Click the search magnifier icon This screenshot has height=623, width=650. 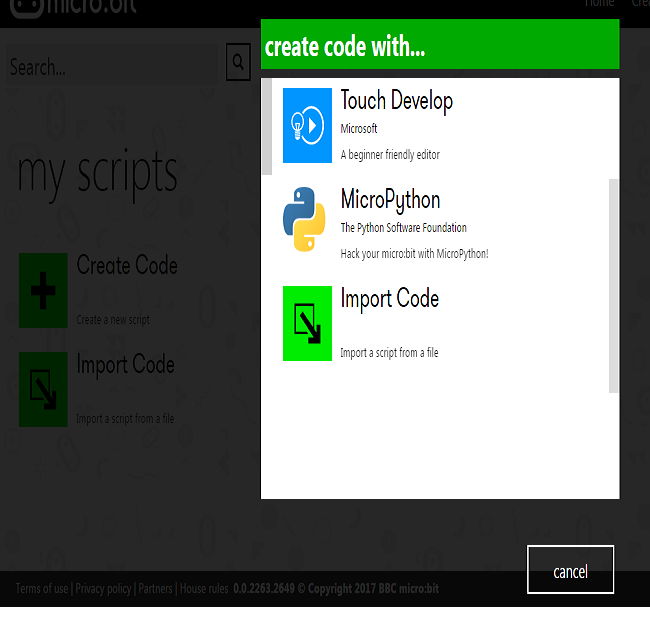click(238, 62)
